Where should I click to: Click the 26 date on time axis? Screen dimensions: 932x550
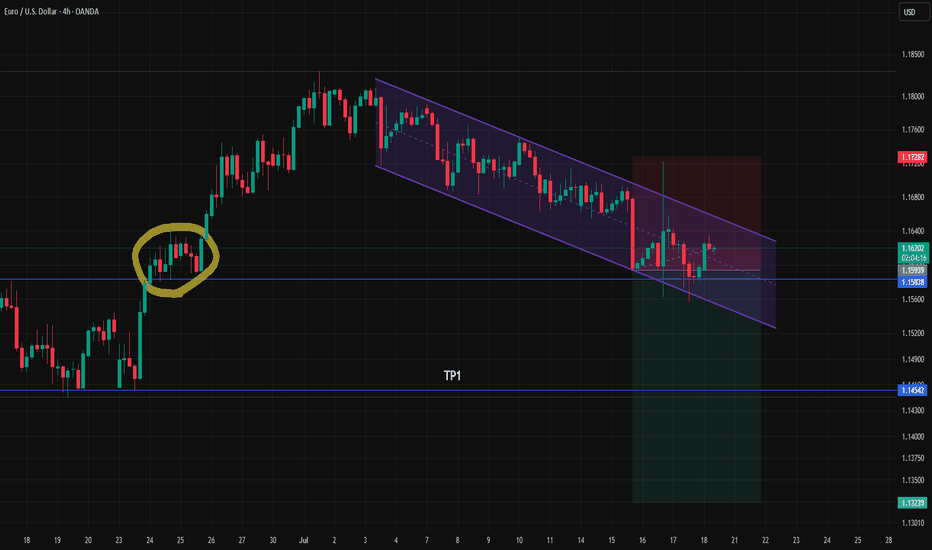[x=211, y=540]
